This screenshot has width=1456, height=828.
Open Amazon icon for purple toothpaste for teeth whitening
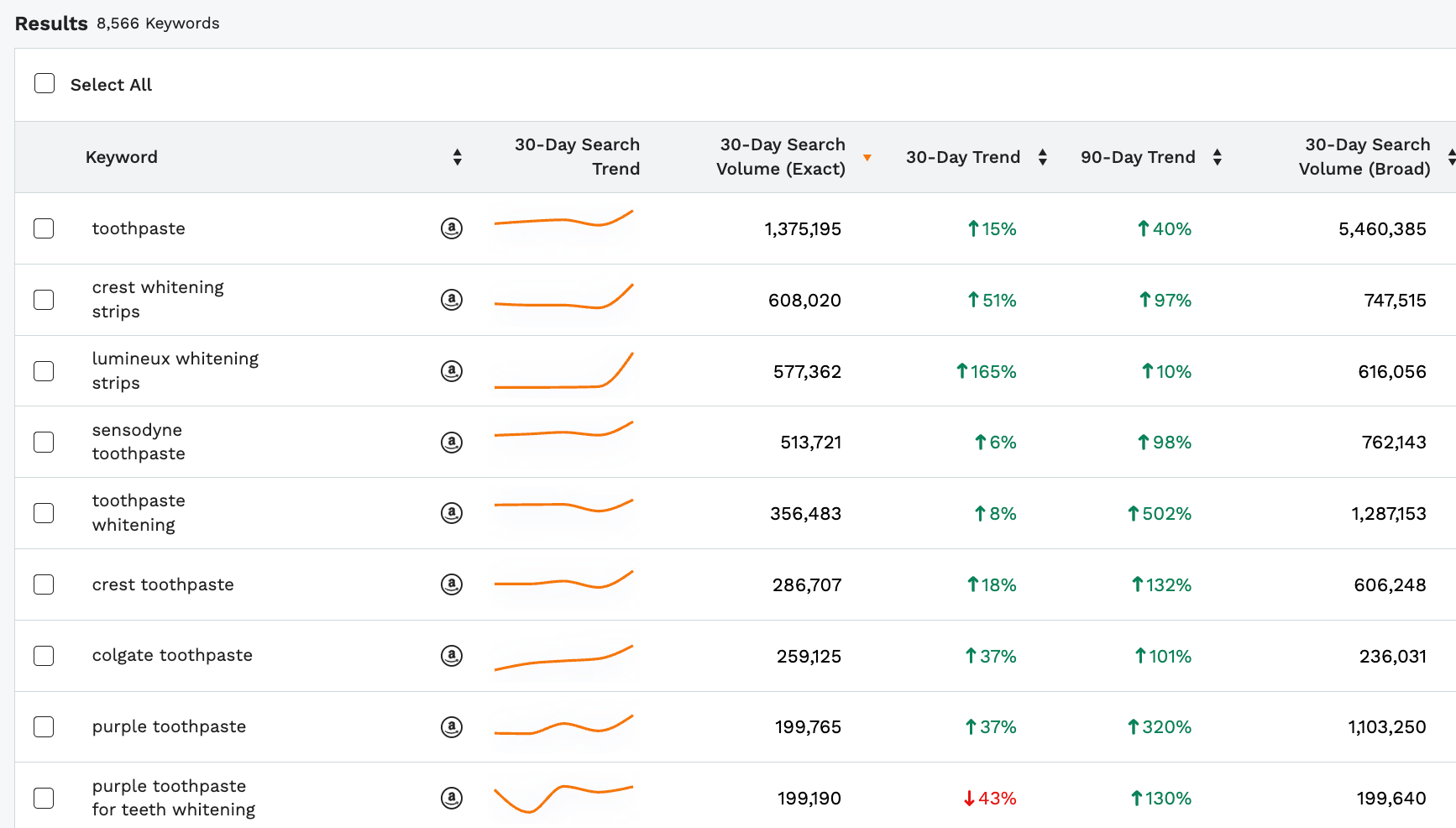coord(452,798)
